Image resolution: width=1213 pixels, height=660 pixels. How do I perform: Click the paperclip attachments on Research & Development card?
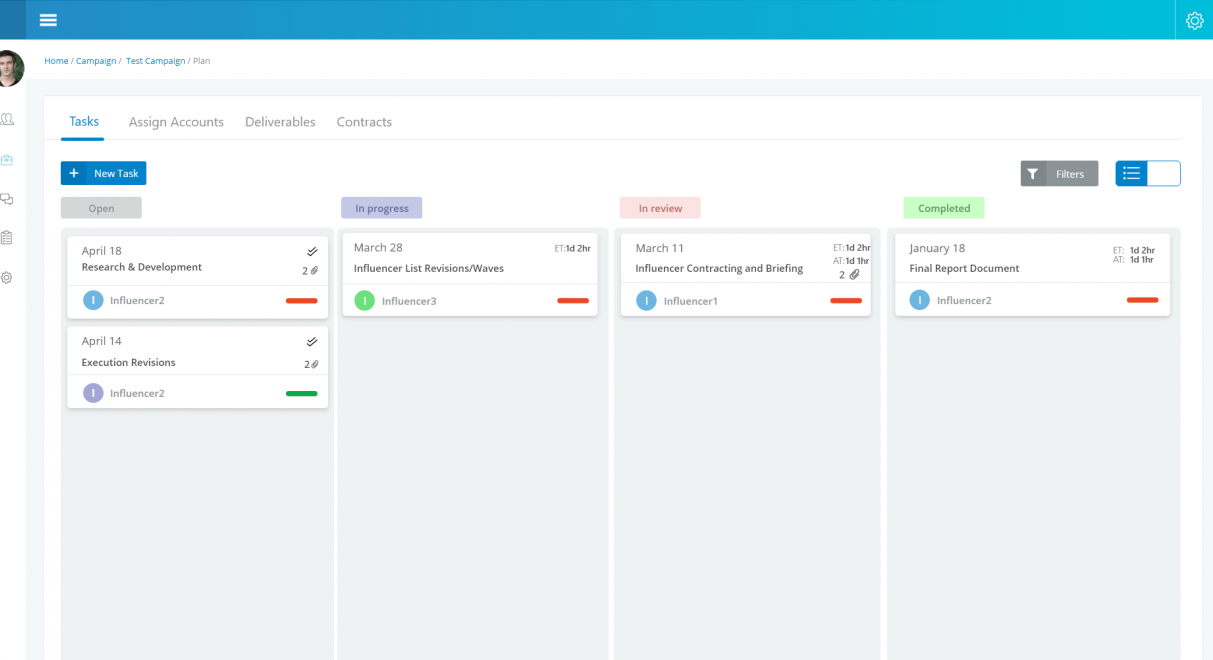pyautogui.click(x=312, y=270)
